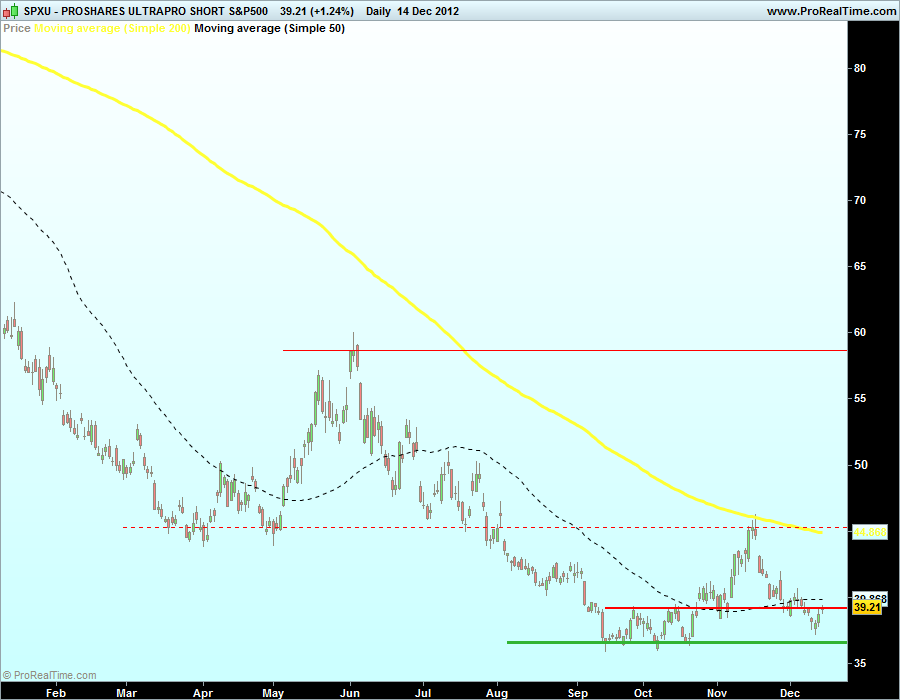This screenshot has width=900, height=700.
Task: Click the yellow 44.868 moving average value tag
Action: pyautogui.click(x=870, y=532)
